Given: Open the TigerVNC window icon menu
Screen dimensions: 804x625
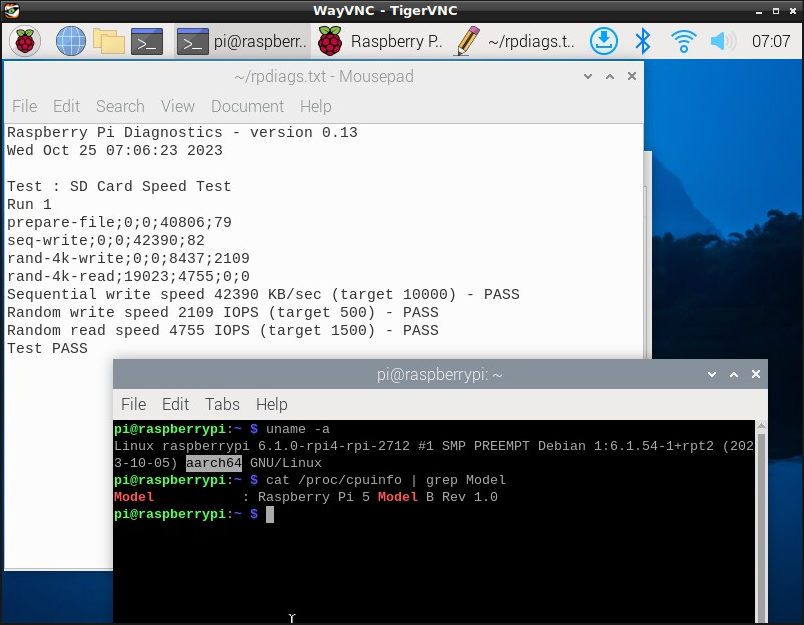Looking at the screenshot, I should pos(11,10).
